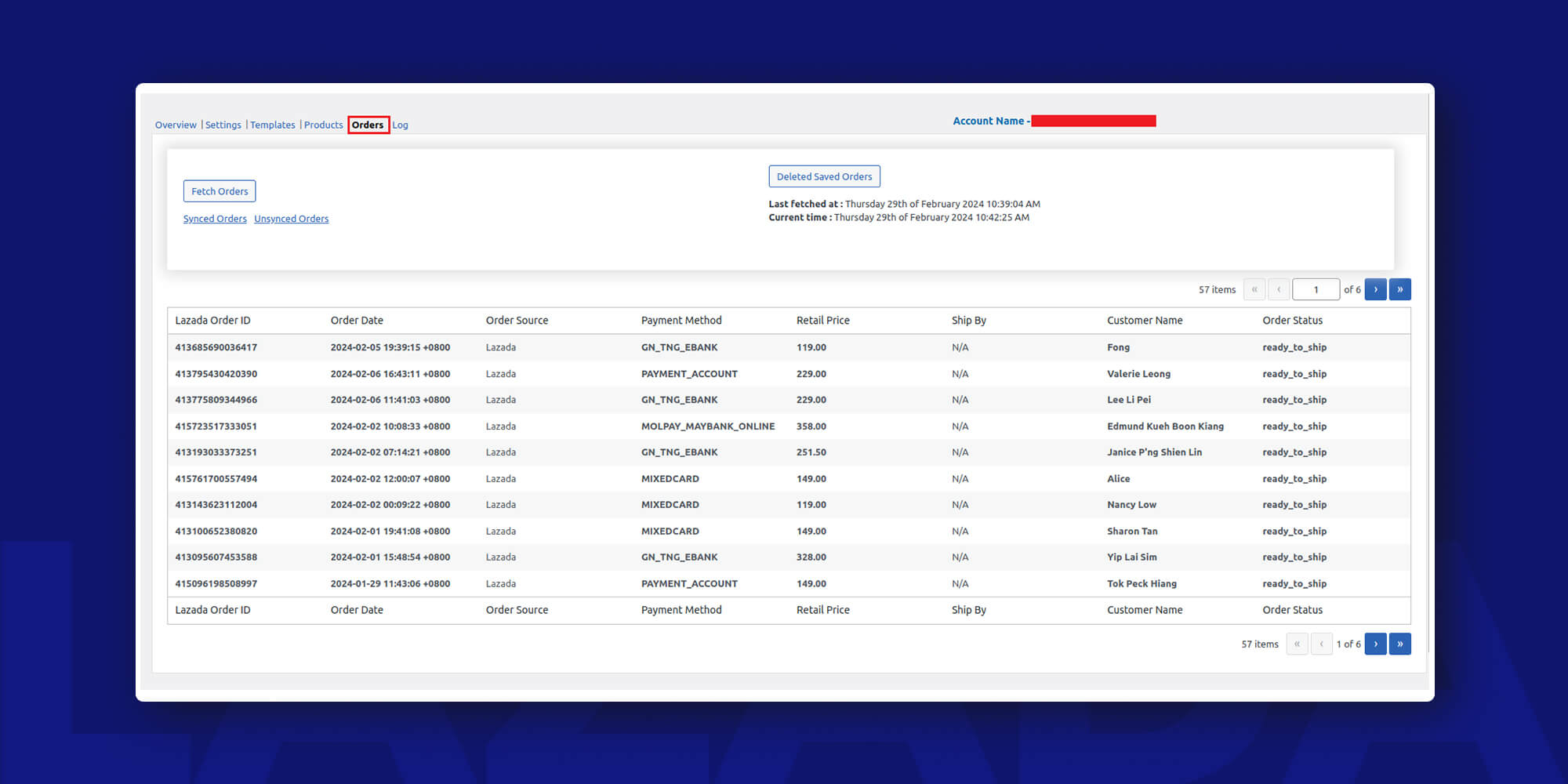The image size is (1568, 784).
Task: Sort by the Order Date column header
Action: coord(357,320)
